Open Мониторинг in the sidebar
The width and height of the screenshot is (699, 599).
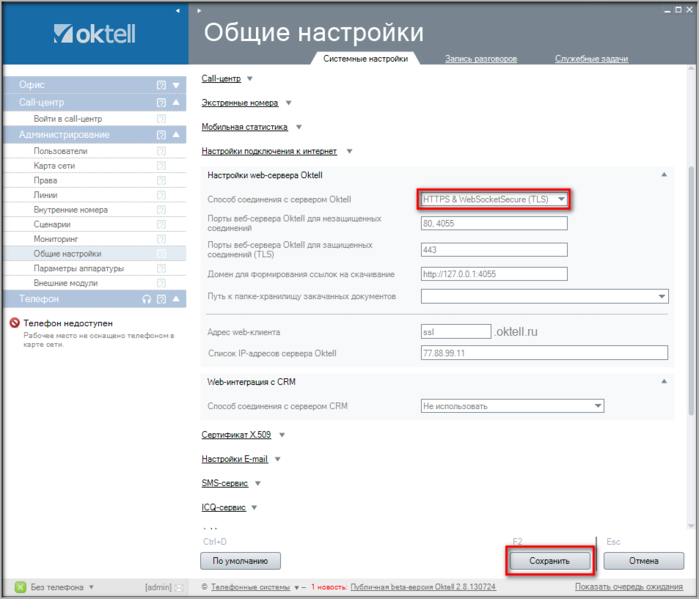(56, 239)
